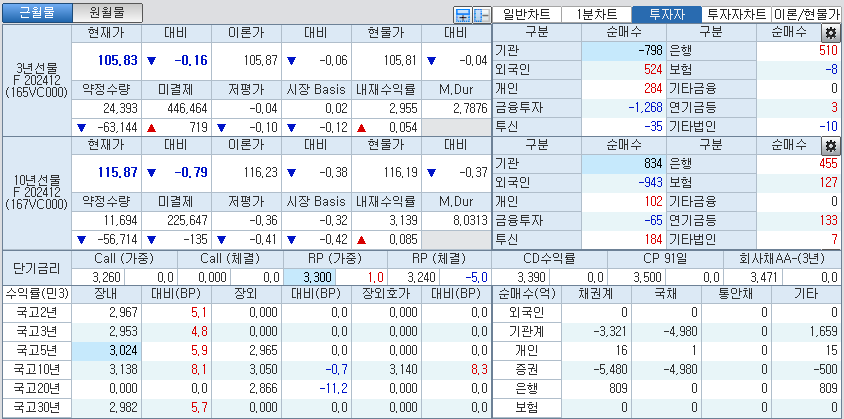Click the 수익률(민3) header cell

(37, 294)
